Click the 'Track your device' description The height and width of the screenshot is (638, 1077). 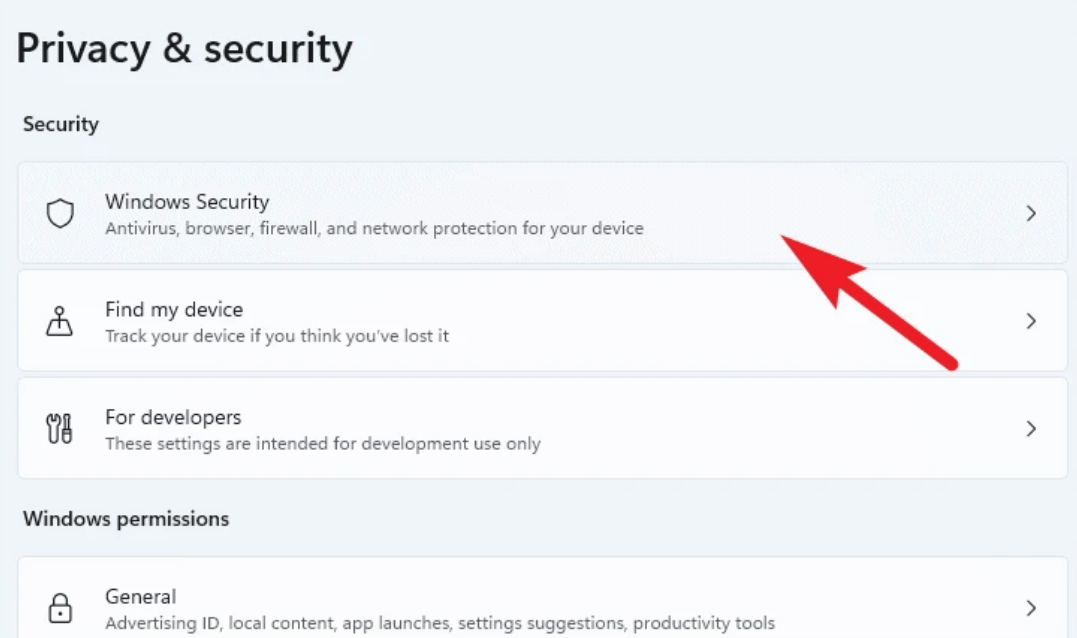(277, 336)
